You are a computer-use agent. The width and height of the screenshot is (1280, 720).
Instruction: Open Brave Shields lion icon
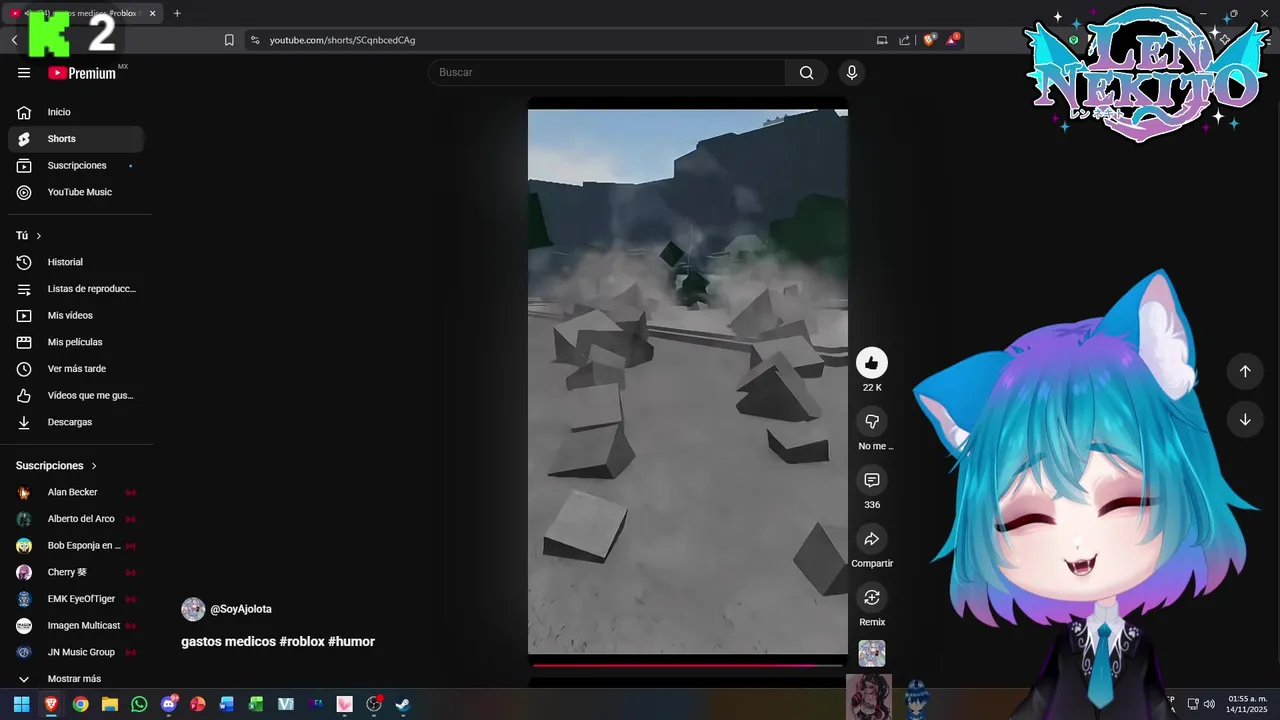click(929, 40)
